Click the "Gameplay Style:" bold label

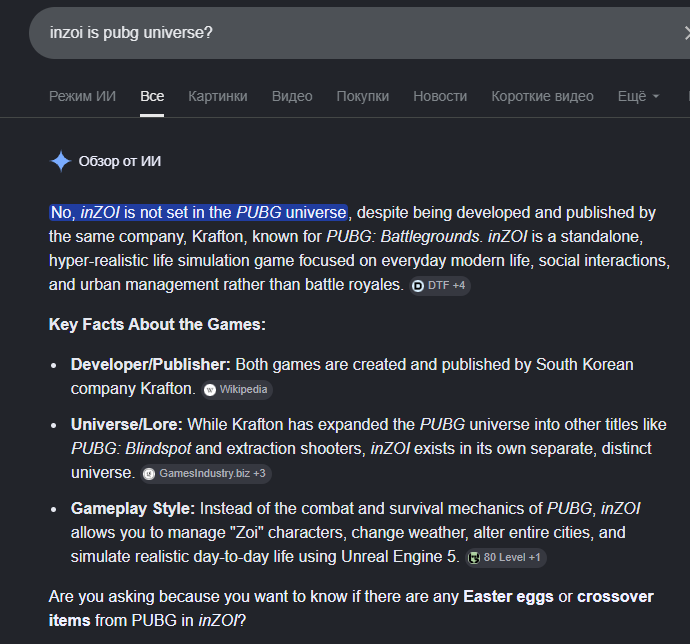[132, 508]
